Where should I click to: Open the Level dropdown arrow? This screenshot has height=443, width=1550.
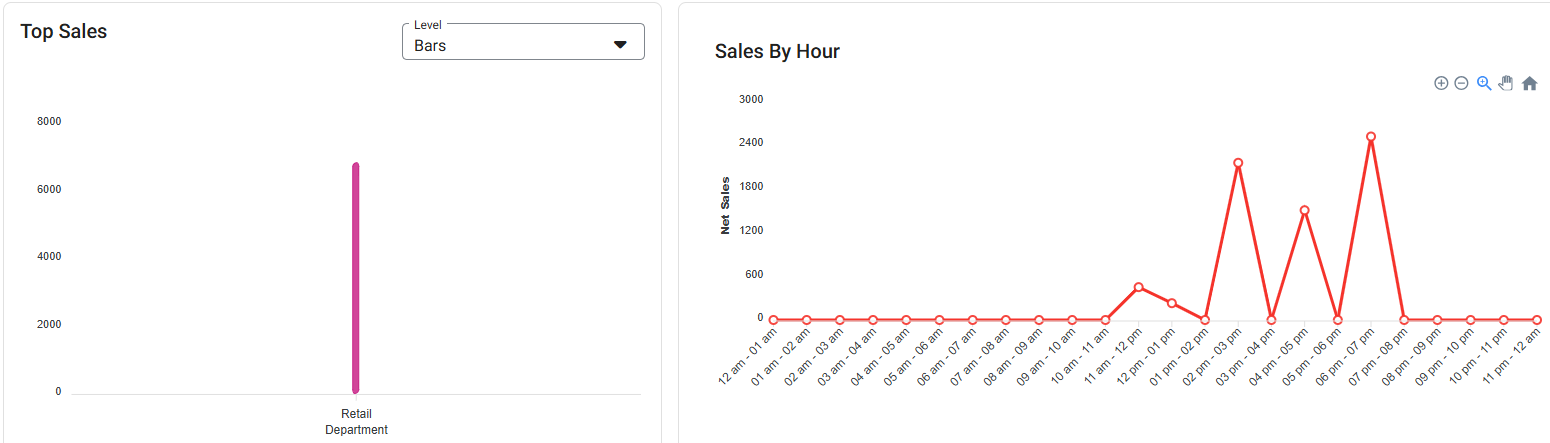(620, 45)
